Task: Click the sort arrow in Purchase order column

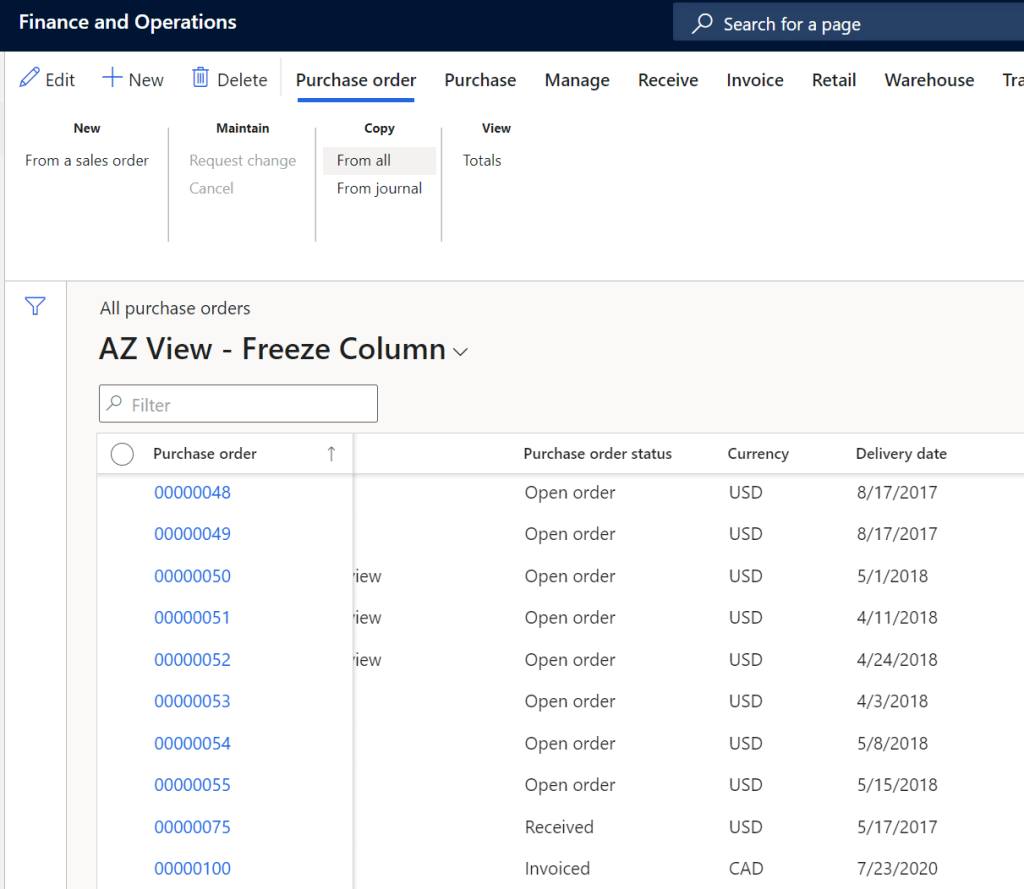Action: coord(331,454)
